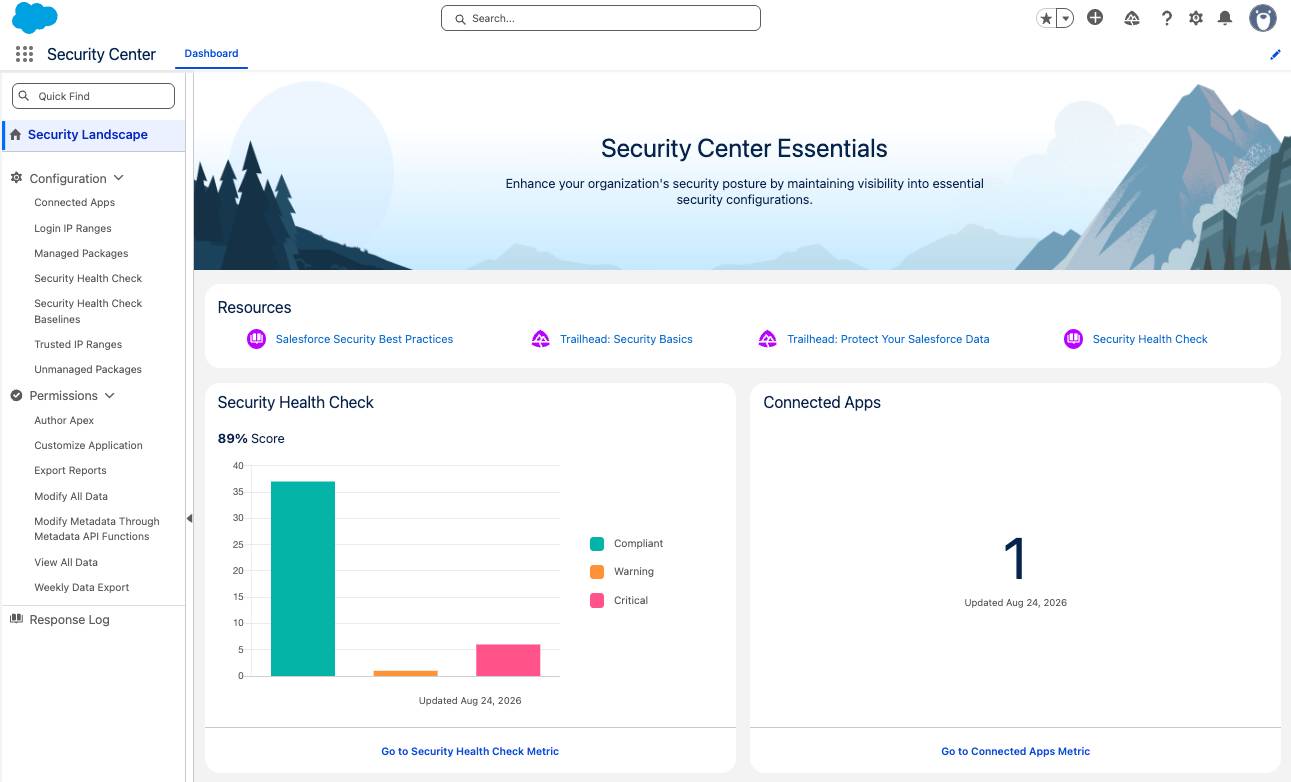Click the 89% Score text
Image resolution: width=1291 pixels, height=782 pixels.
pyautogui.click(x=251, y=439)
